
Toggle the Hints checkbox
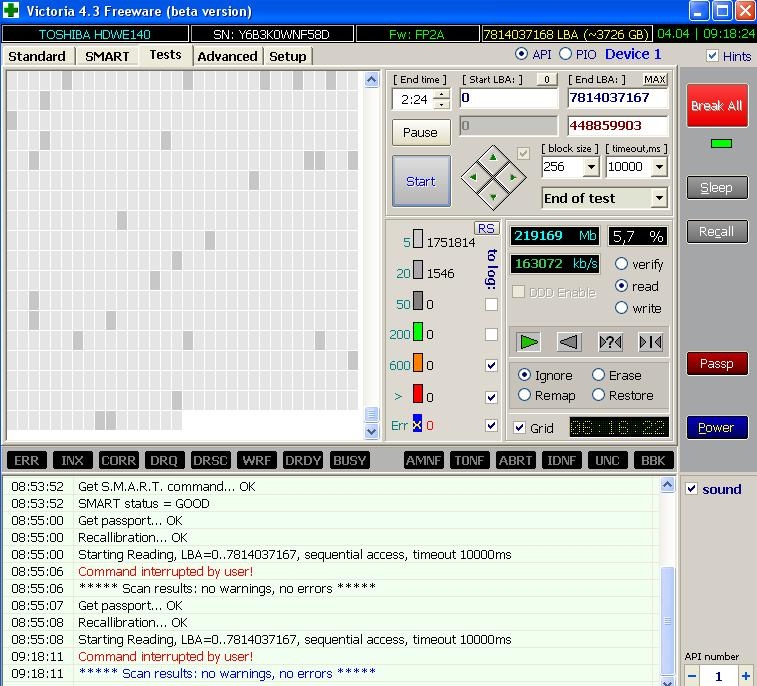tap(712, 56)
